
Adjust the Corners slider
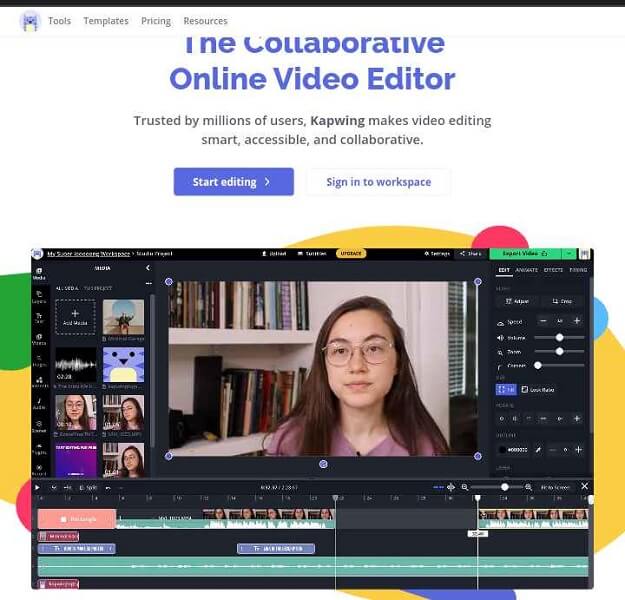pos(559,365)
